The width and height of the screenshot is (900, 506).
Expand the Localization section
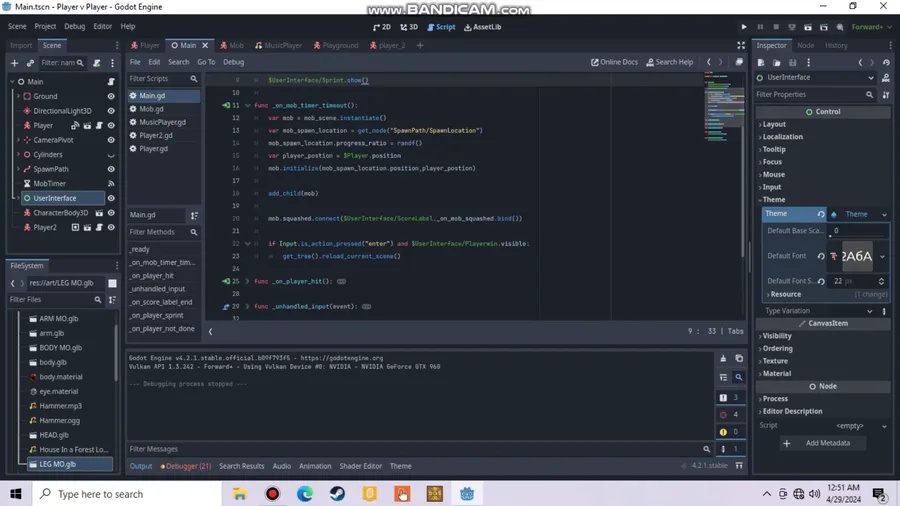point(781,137)
